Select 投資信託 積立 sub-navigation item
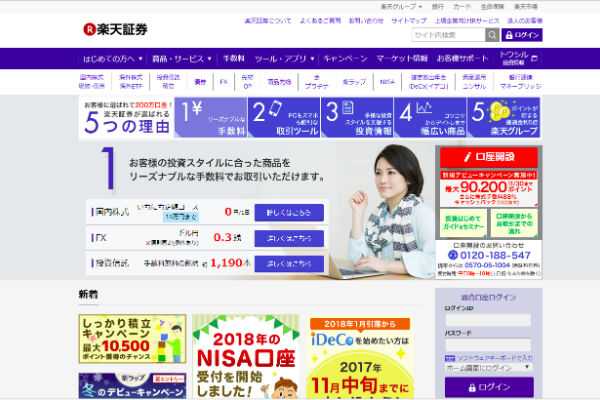 coord(168,82)
